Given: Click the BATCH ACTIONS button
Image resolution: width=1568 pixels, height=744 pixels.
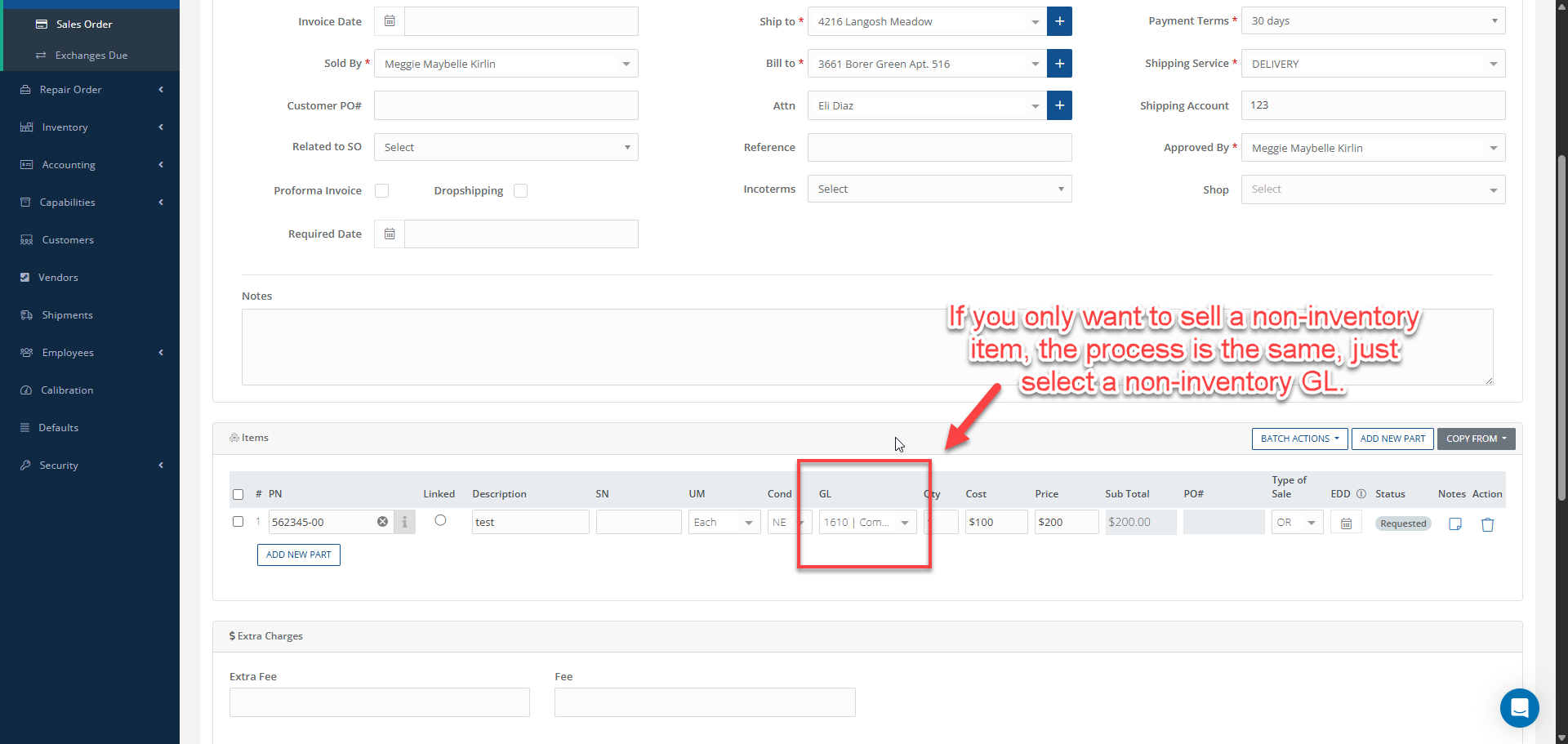Looking at the screenshot, I should [1299, 439].
